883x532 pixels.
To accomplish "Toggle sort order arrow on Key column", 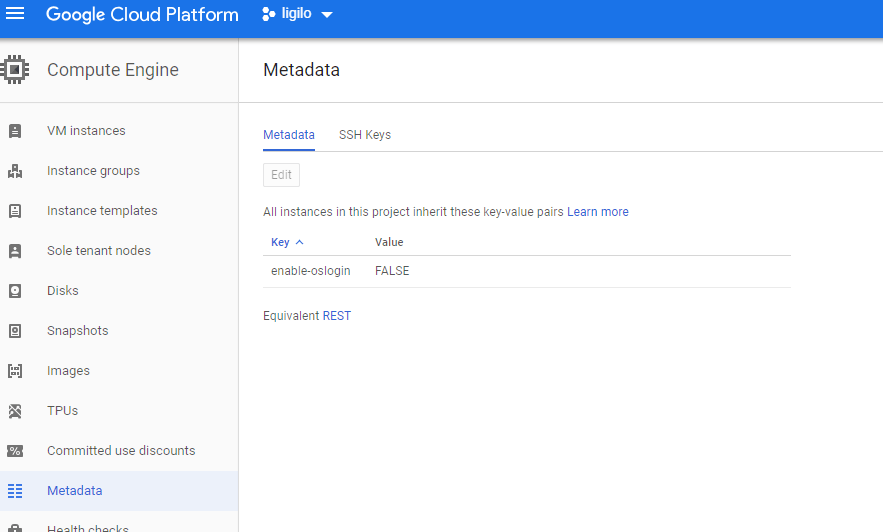I will [300, 242].
